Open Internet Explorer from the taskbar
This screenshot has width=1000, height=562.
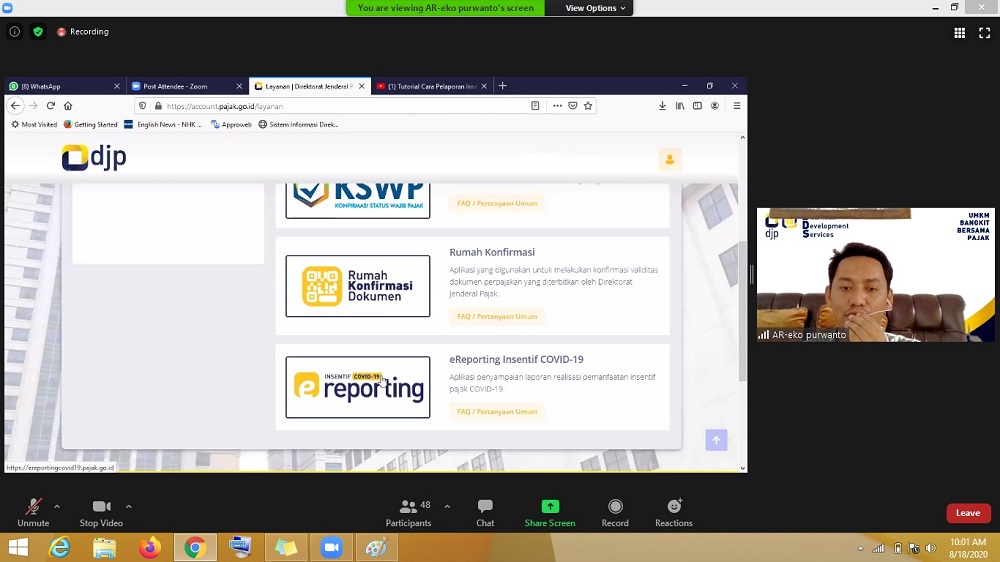tap(60, 547)
